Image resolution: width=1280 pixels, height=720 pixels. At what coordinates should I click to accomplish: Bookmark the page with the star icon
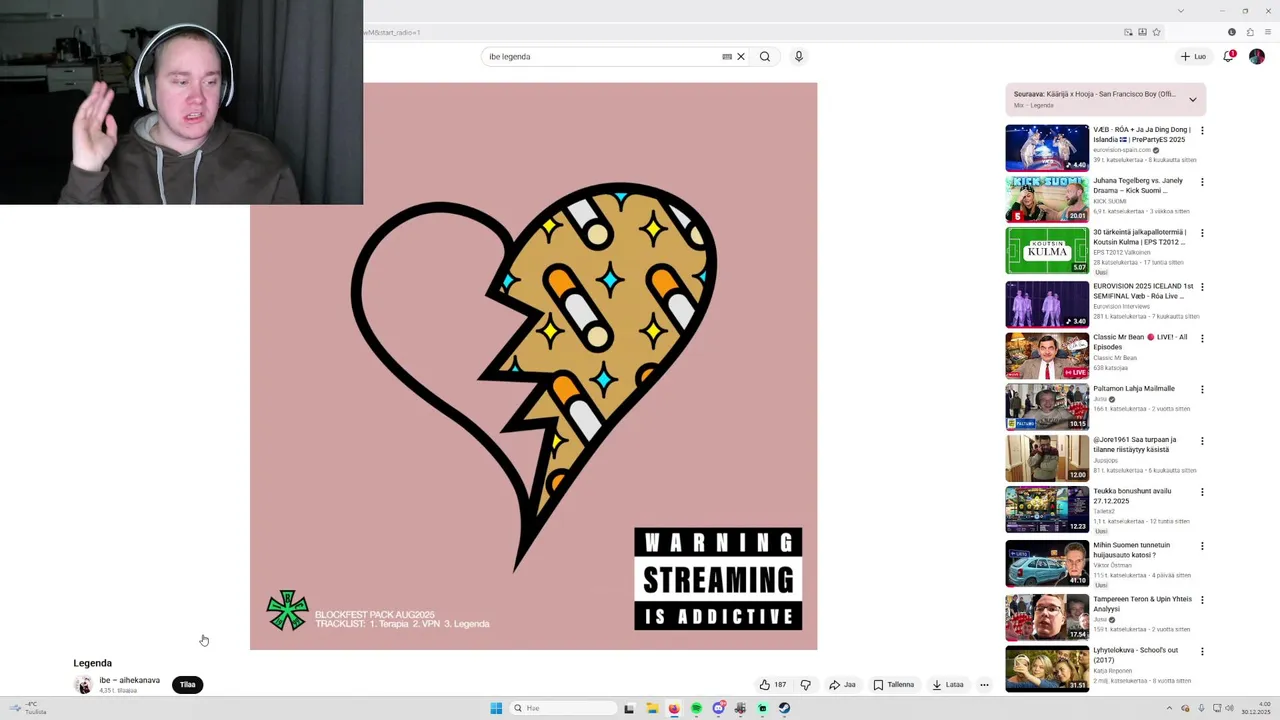point(1156,32)
